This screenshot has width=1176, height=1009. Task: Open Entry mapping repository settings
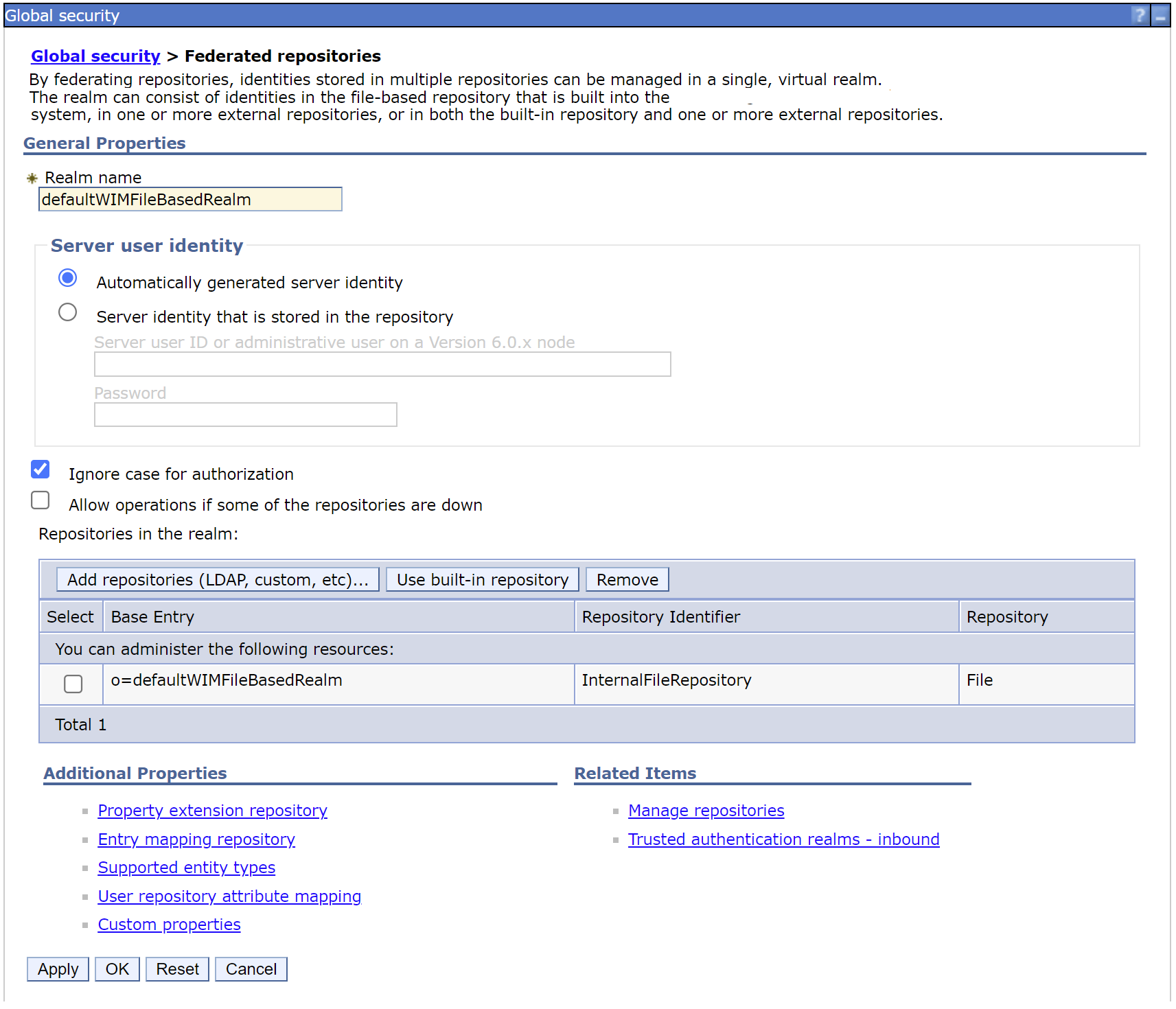coord(196,839)
